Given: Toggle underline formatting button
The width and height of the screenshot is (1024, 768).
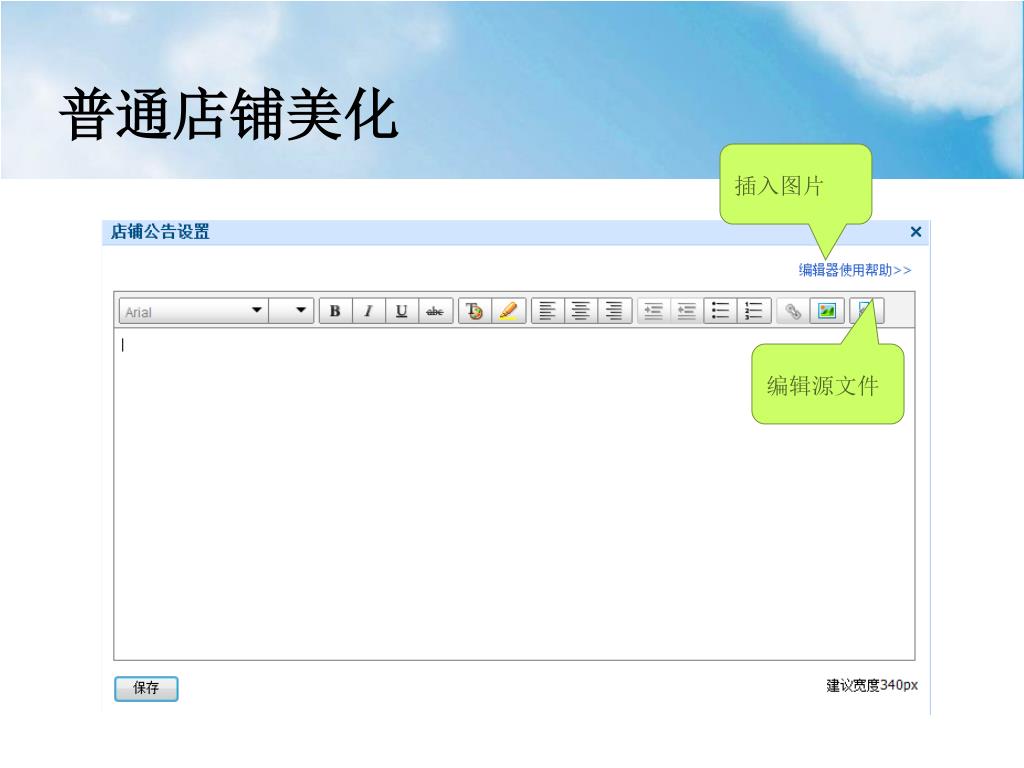Looking at the screenshot, I should tap(402, 312).
